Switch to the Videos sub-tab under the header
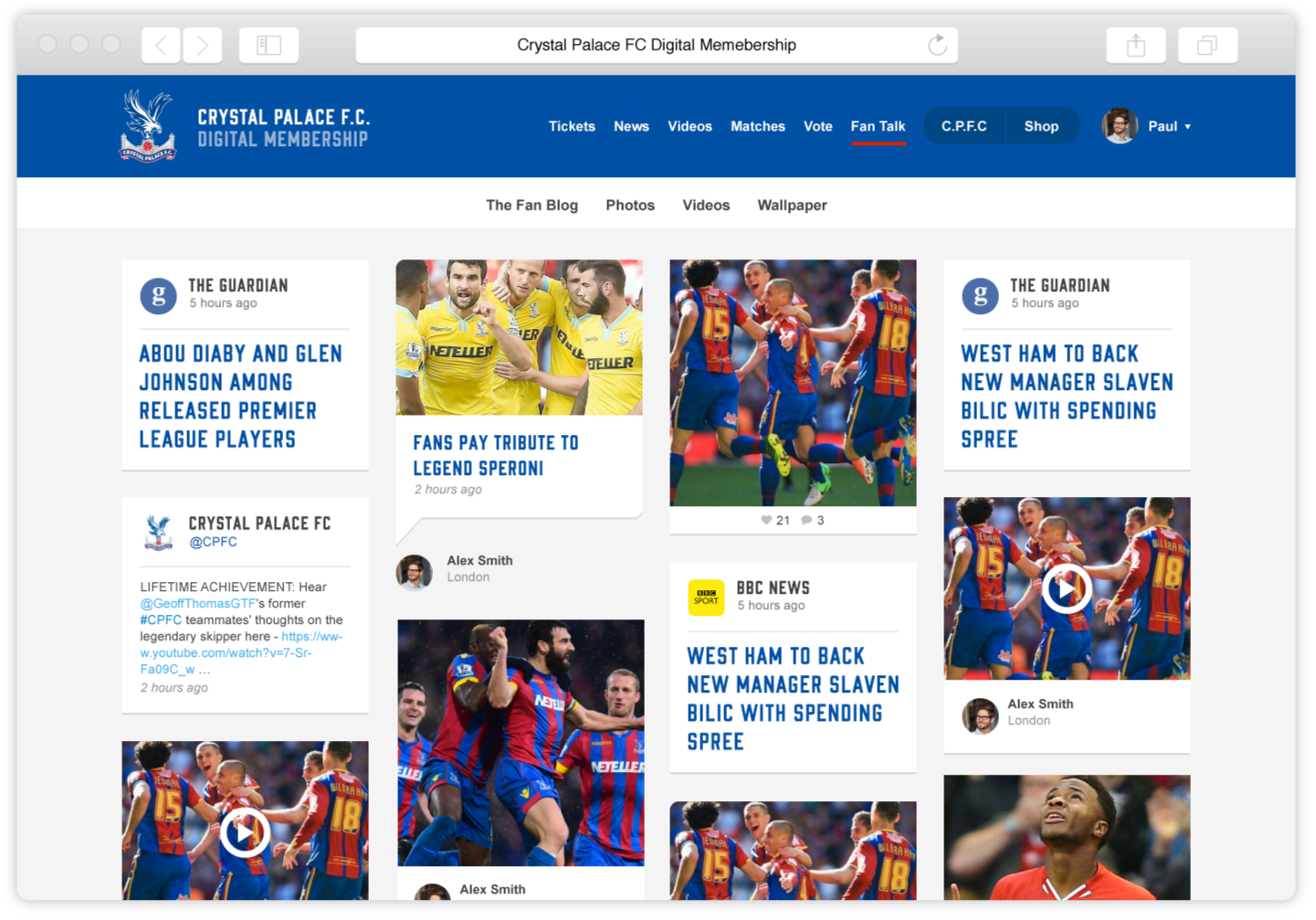Screen dimensions: 1316x920 point(706,205)
